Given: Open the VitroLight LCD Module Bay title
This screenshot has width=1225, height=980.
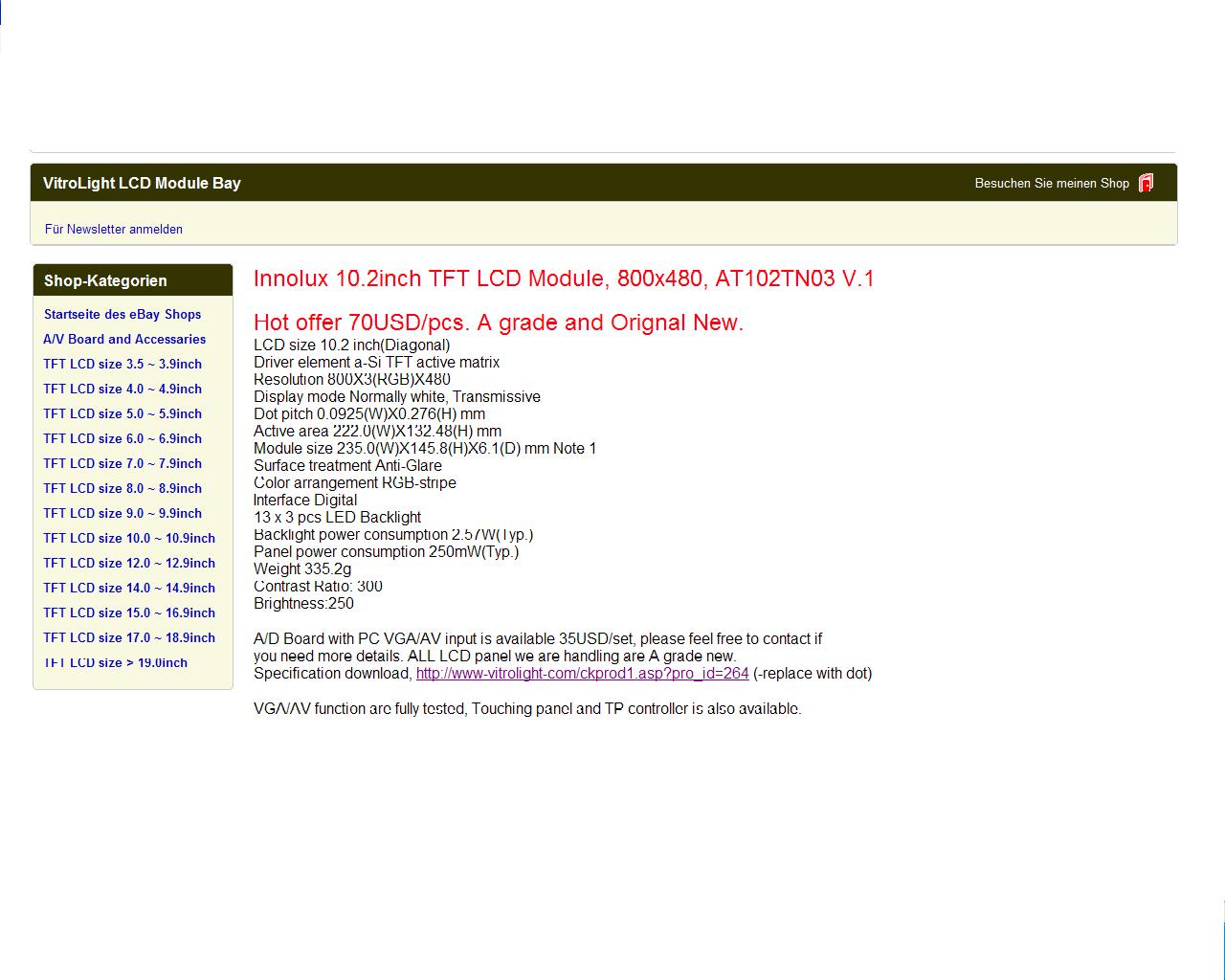Looking at the screenshot, I should pos(142,183).
